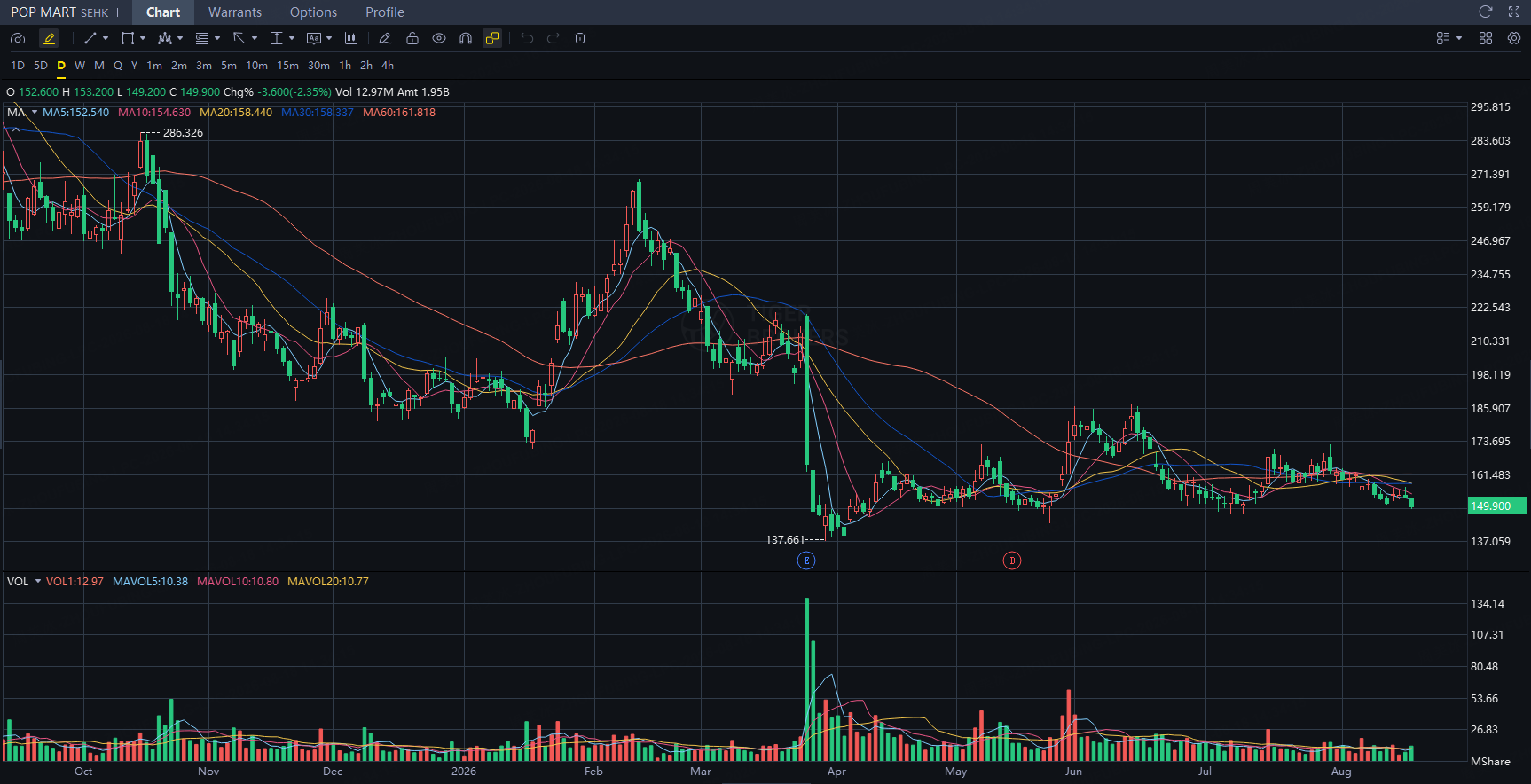
Task: Delete all drawings with trash icon
Action: [x=580, y=38]
